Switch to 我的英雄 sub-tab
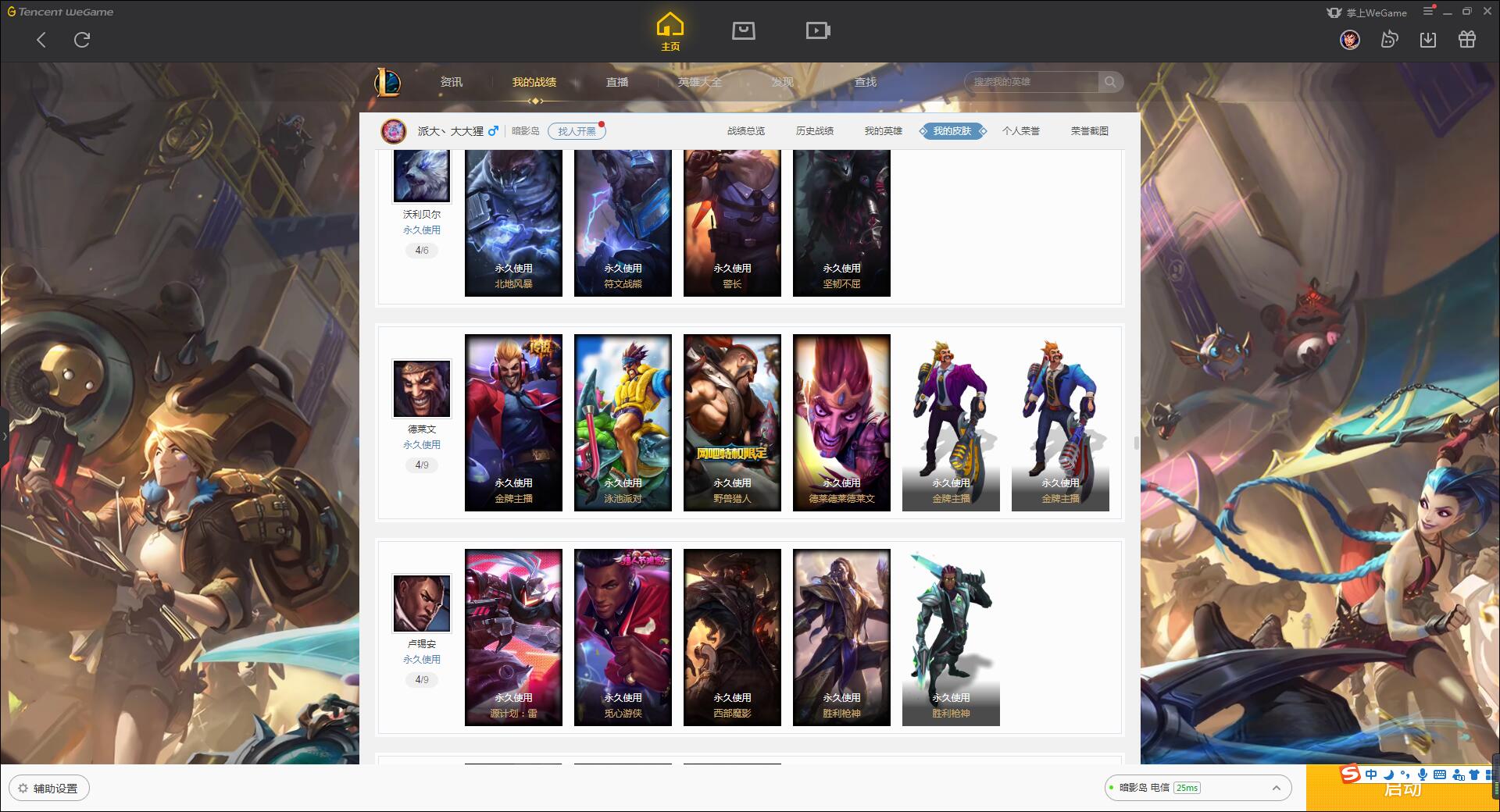Screen dimensions: 1500x812 [884, 131]
